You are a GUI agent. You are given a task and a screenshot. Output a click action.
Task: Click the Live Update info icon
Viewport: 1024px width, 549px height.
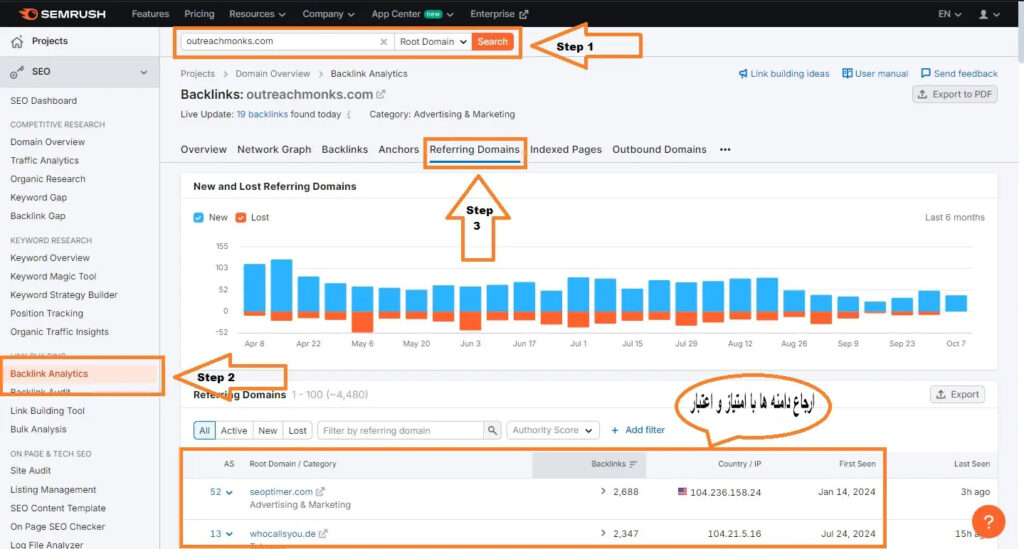tap(349, 115)
